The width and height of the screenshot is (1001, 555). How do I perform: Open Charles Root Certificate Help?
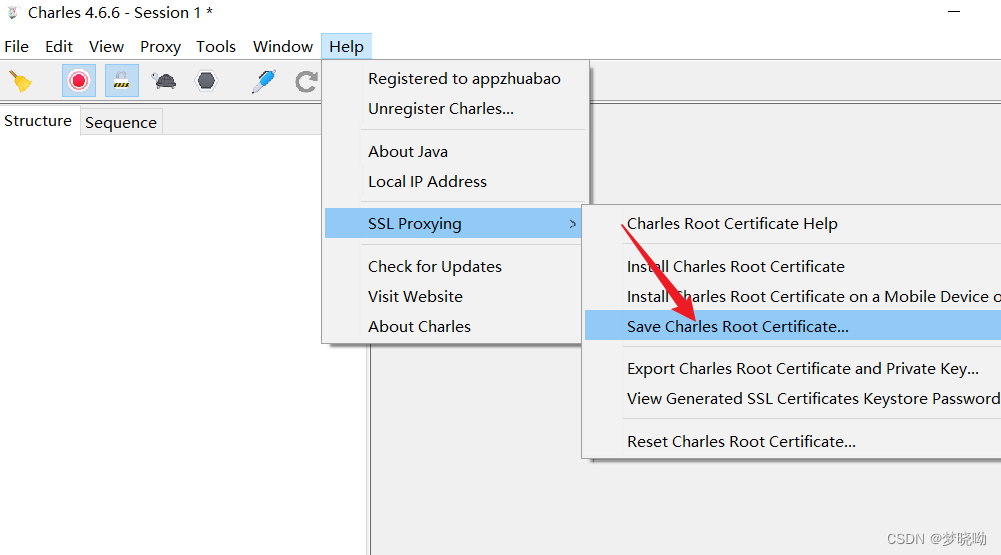793,224
